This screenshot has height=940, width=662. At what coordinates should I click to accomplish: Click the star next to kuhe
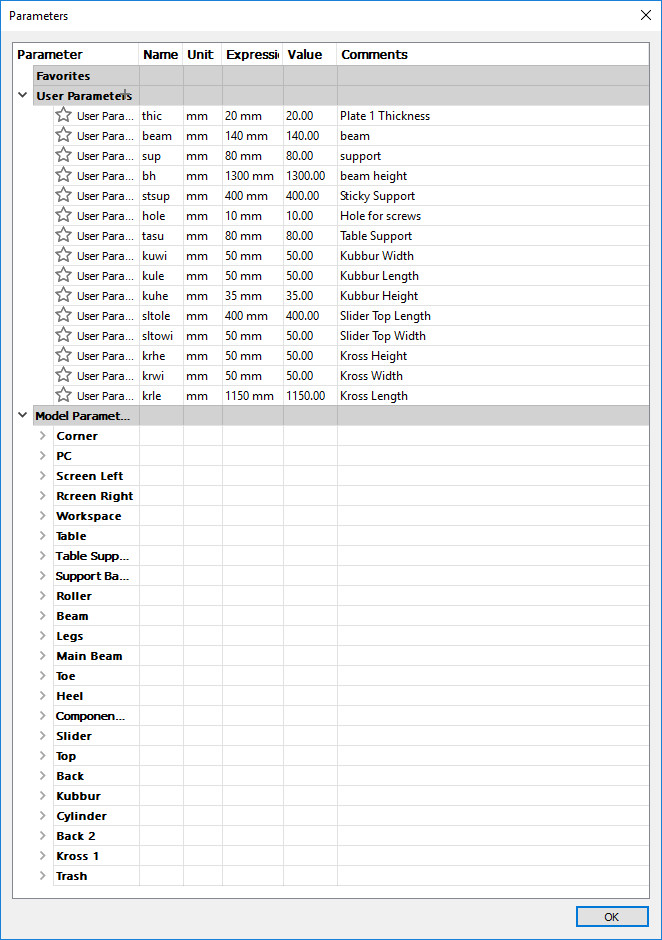[63, 295]
